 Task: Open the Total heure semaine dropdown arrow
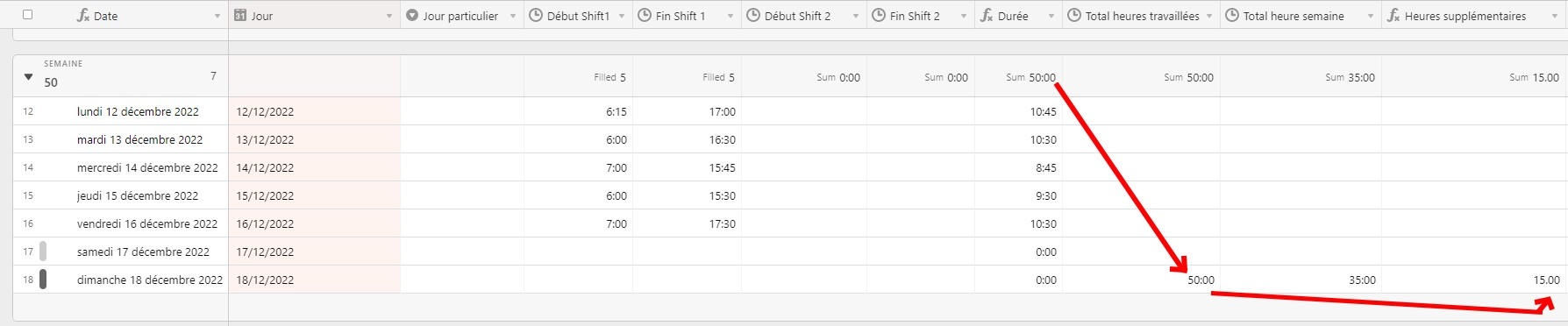pyautogui.click(x=1371, y=17)
